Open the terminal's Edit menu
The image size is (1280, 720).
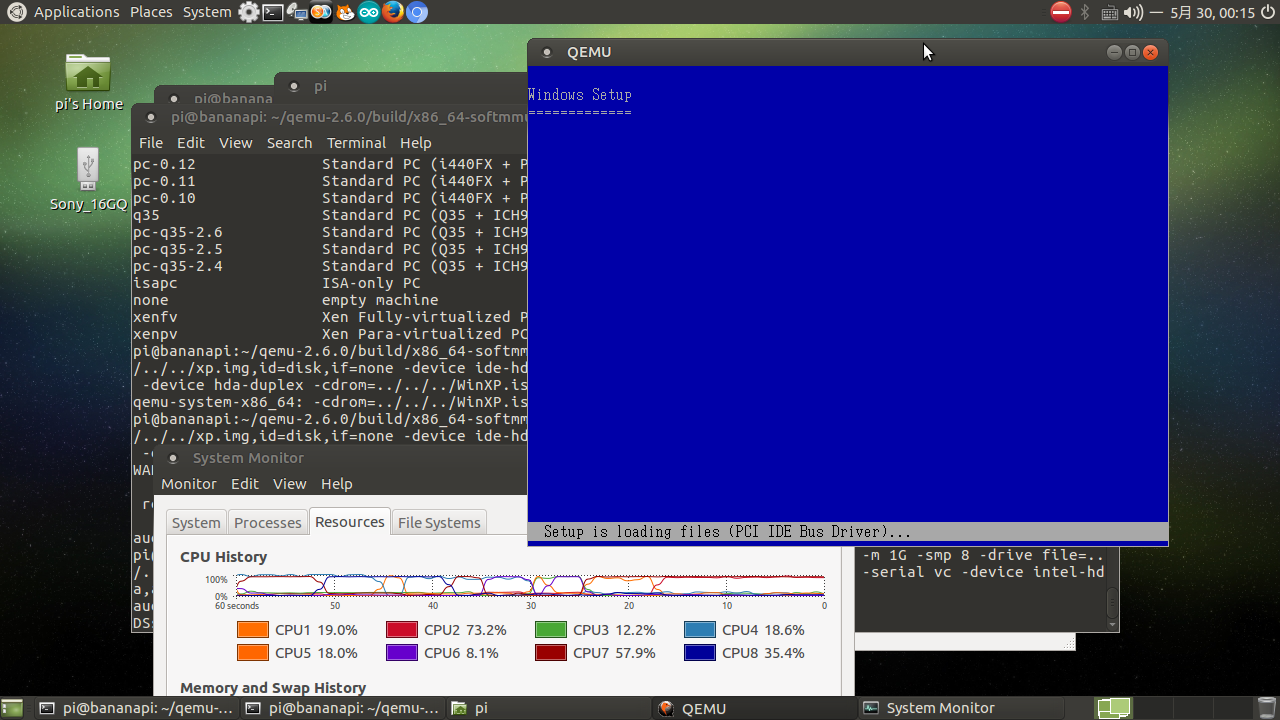click(x=191, y=143)
